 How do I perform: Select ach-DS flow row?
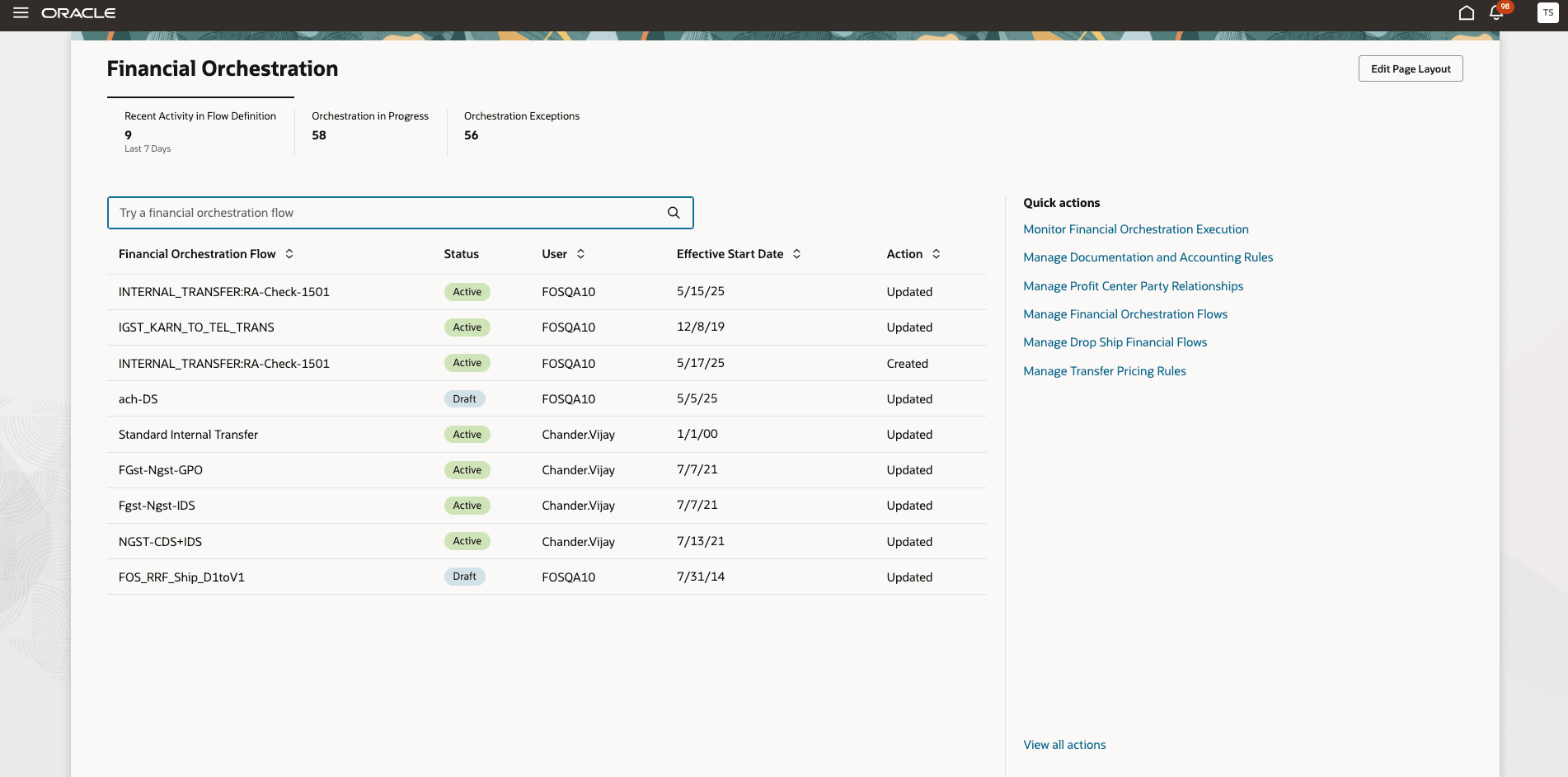tap(547, 398)
